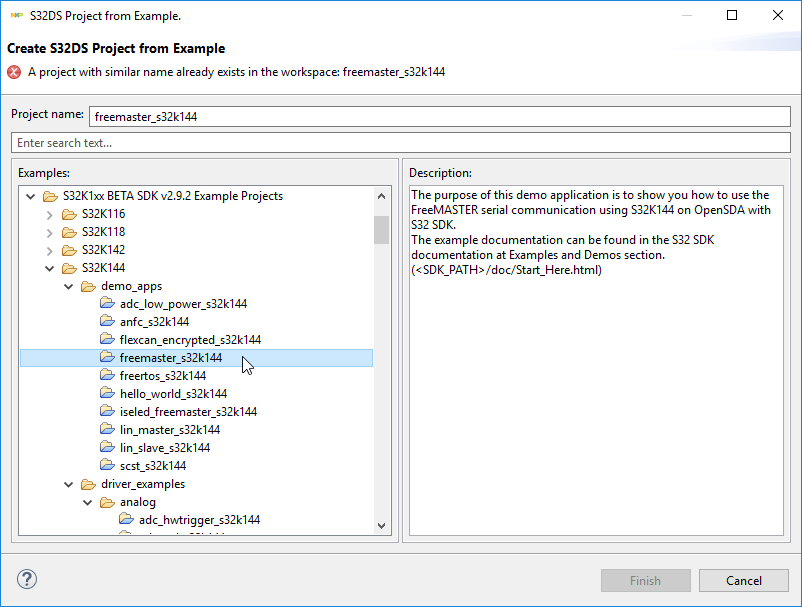This screenshot has height=607, width=802.
Task: Click the help question mark icon
Action: (x=27, y=580)
